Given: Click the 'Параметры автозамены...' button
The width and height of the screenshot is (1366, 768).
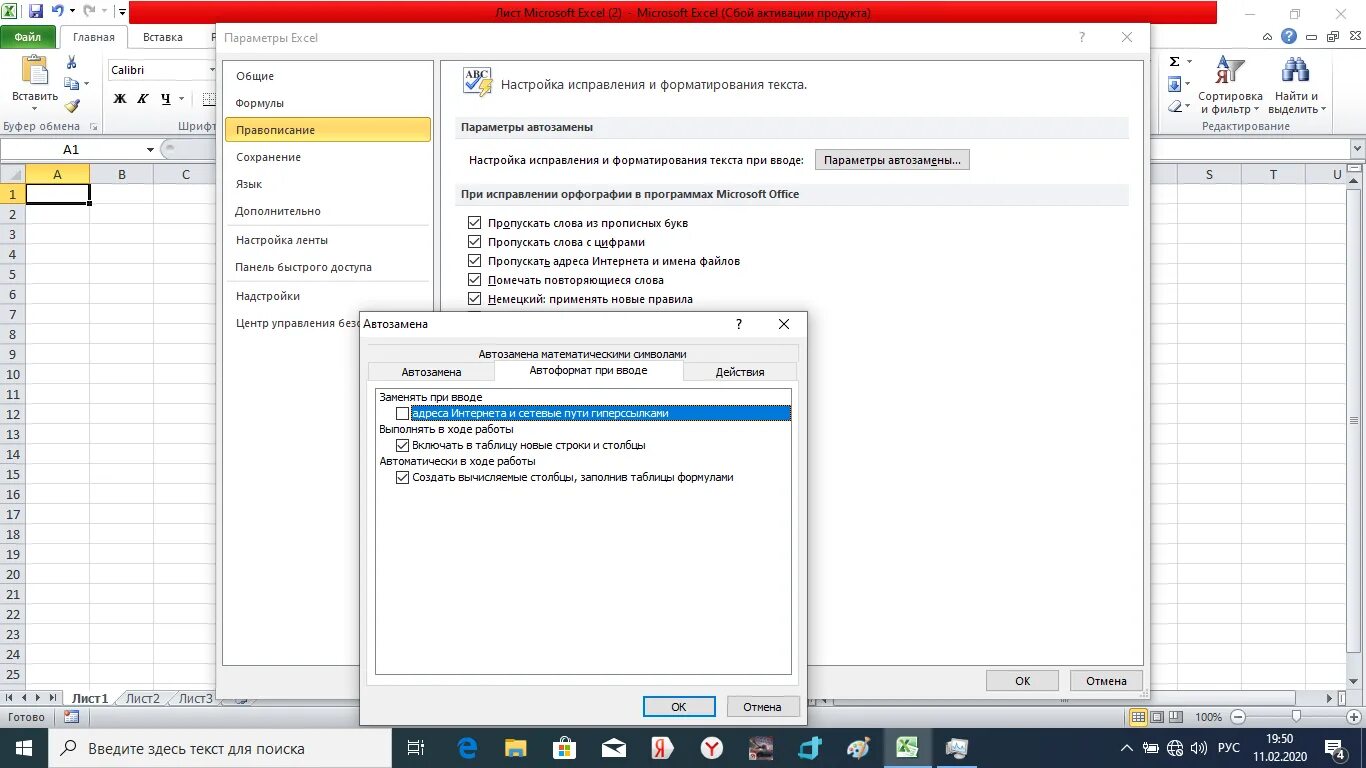Looking at the screenshot, I should [892, 160].
